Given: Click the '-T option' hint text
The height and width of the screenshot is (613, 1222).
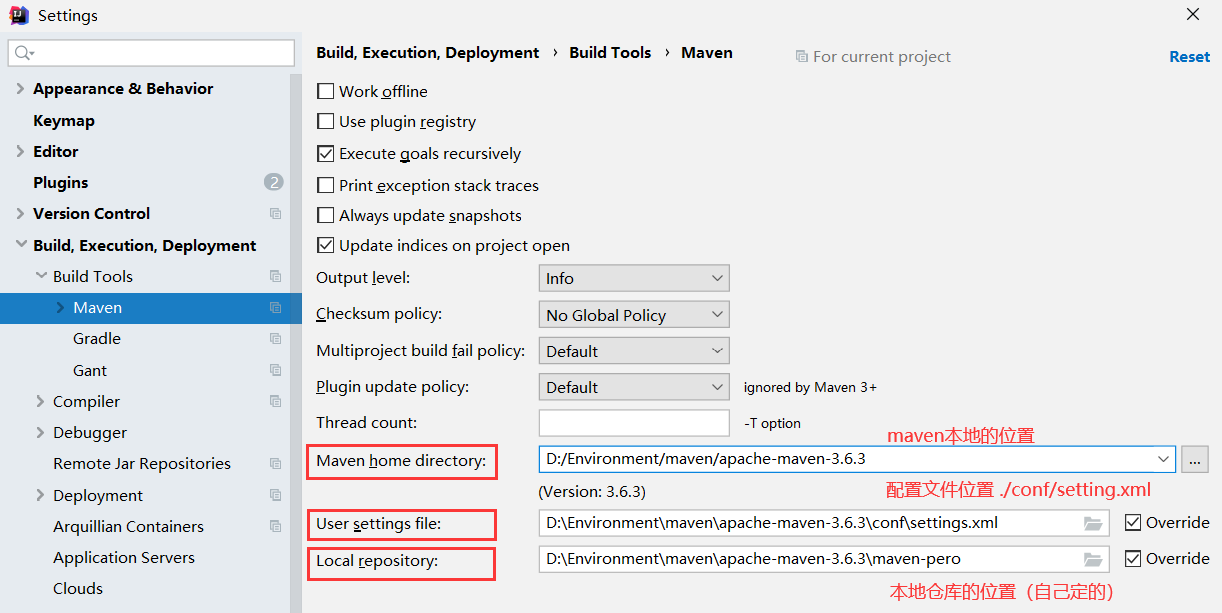Looking at the screenshot, I should pyautogui.click(x=772, y=423).
